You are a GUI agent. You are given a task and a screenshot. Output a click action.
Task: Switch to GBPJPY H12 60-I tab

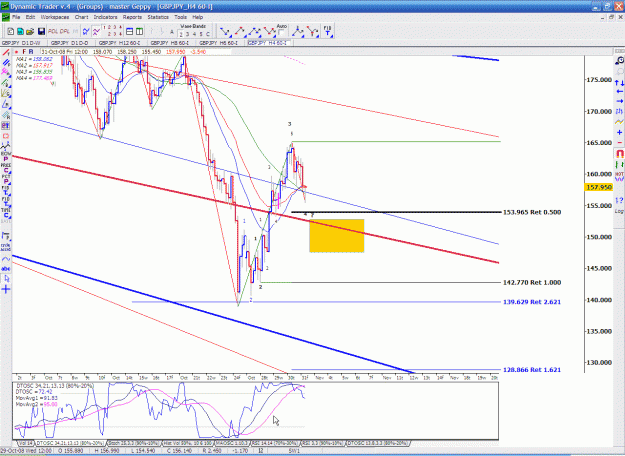click(119, 43)
